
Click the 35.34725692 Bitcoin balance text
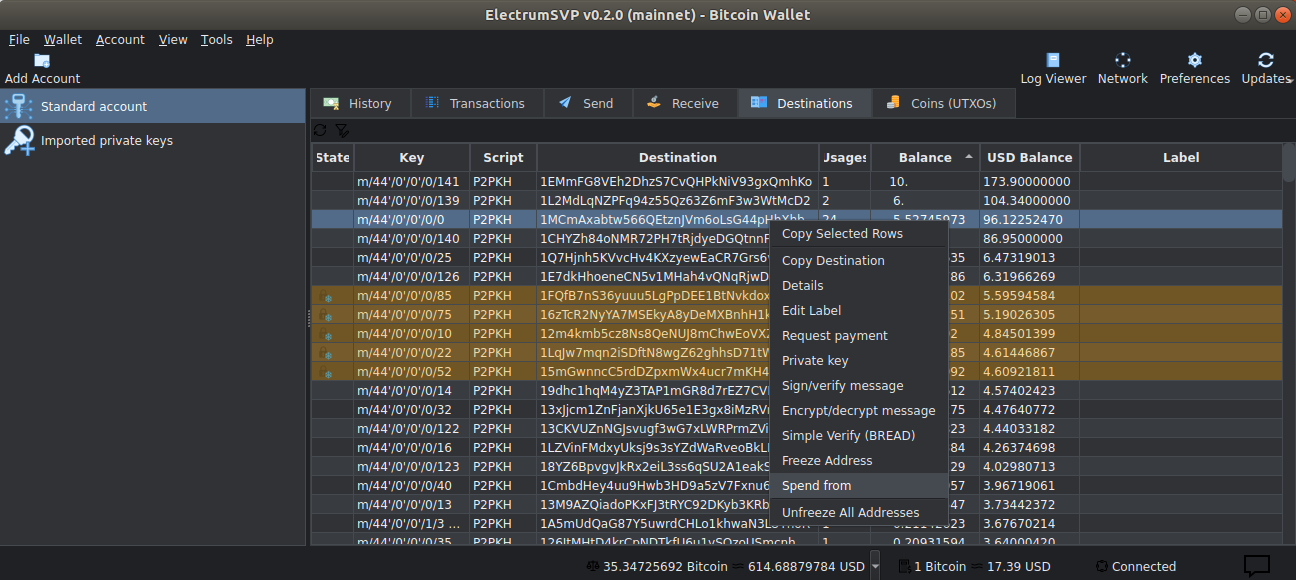(665, 566)
